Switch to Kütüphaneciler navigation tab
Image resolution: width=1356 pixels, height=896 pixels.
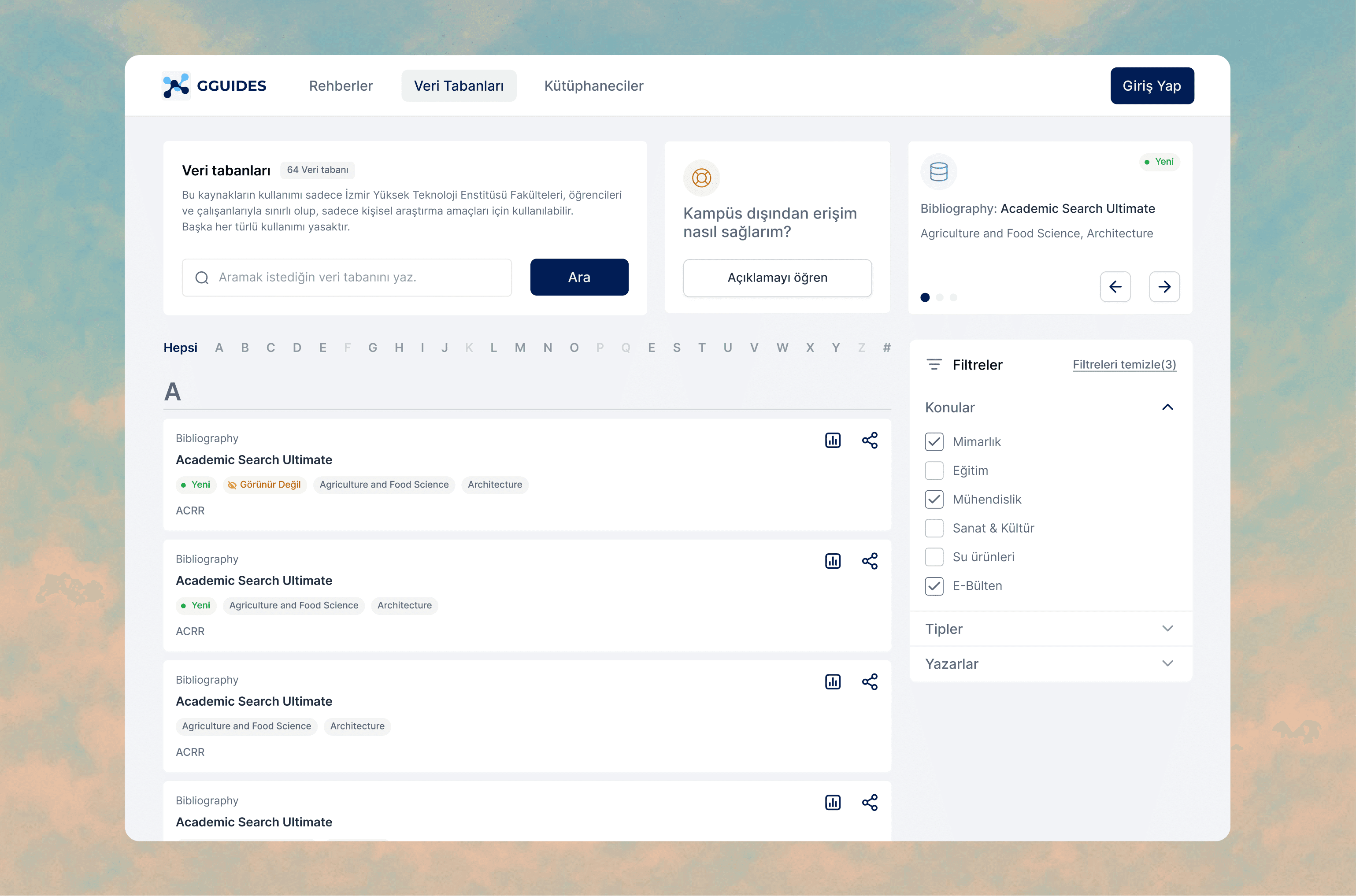[593, 86]
